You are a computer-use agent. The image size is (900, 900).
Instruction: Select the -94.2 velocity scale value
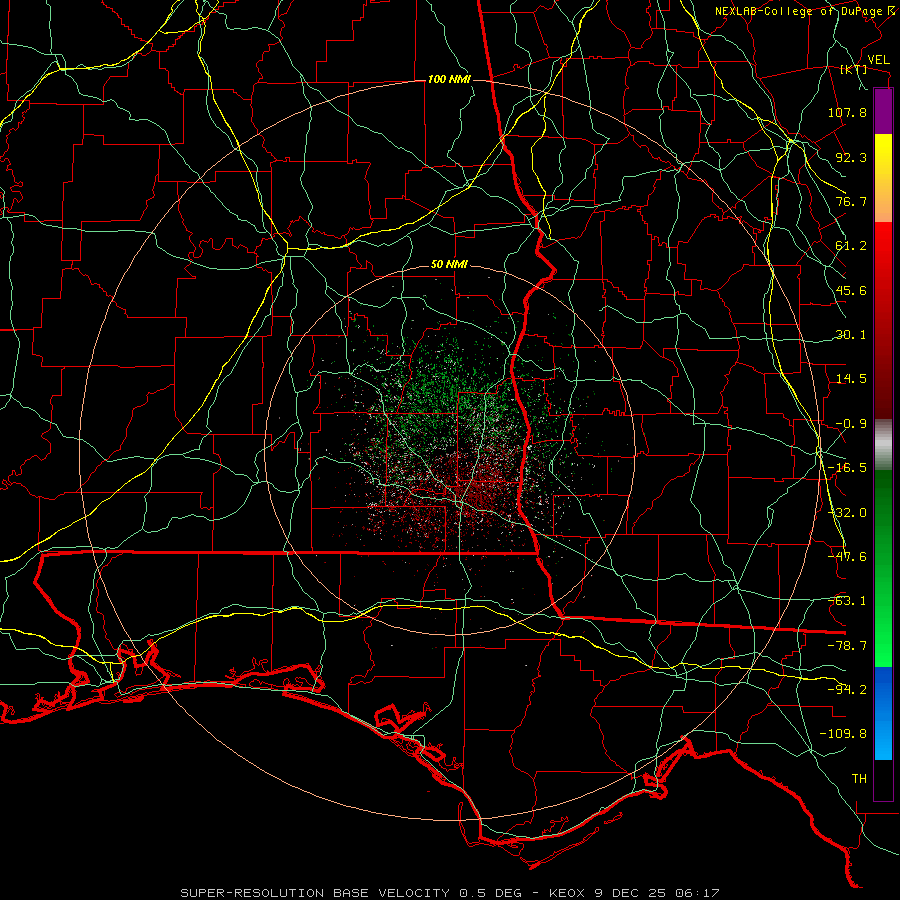[x=847, y=690]
